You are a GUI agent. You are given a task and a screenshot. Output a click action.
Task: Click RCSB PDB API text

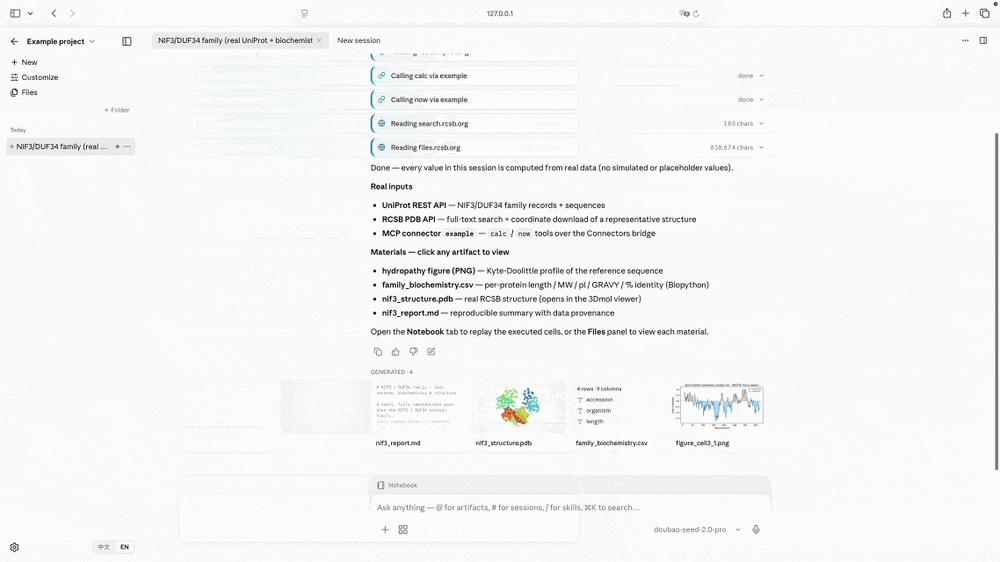pyautogui.click(x=409, y=219)
